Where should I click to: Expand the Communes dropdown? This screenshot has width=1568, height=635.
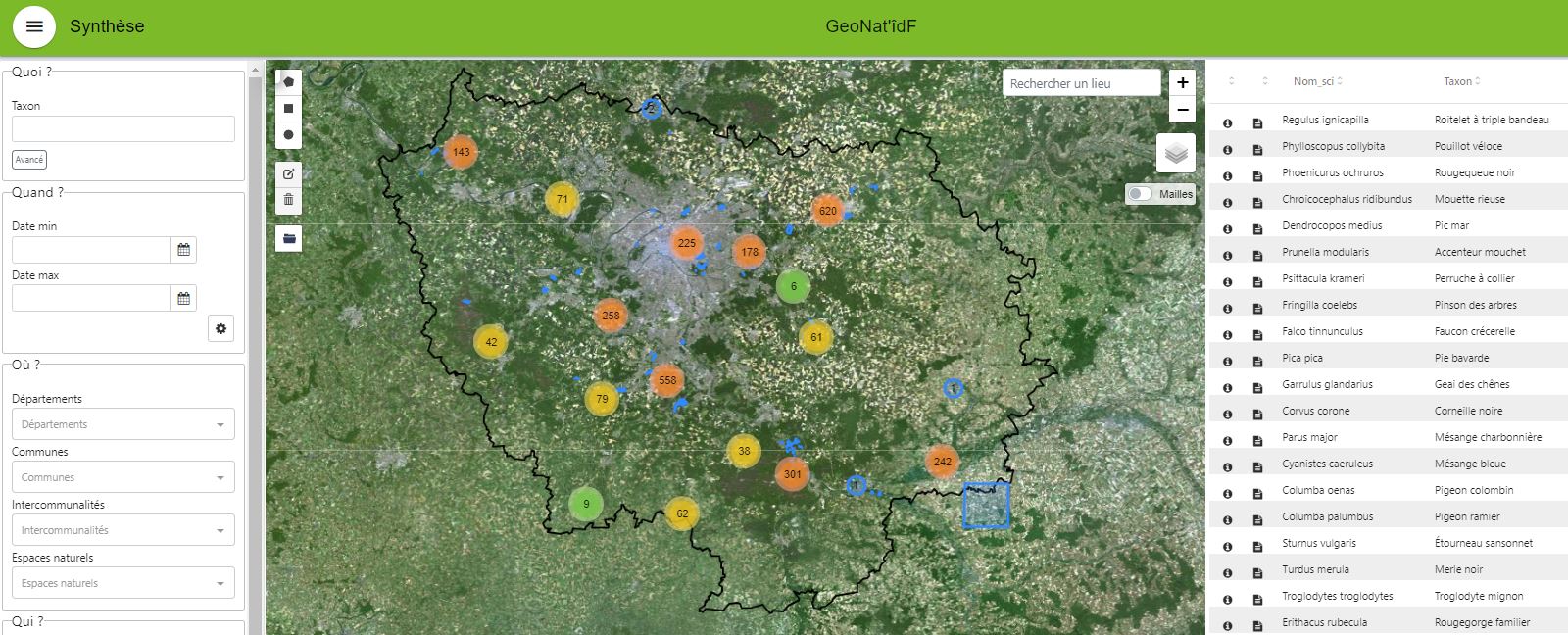tap(122, 477)
